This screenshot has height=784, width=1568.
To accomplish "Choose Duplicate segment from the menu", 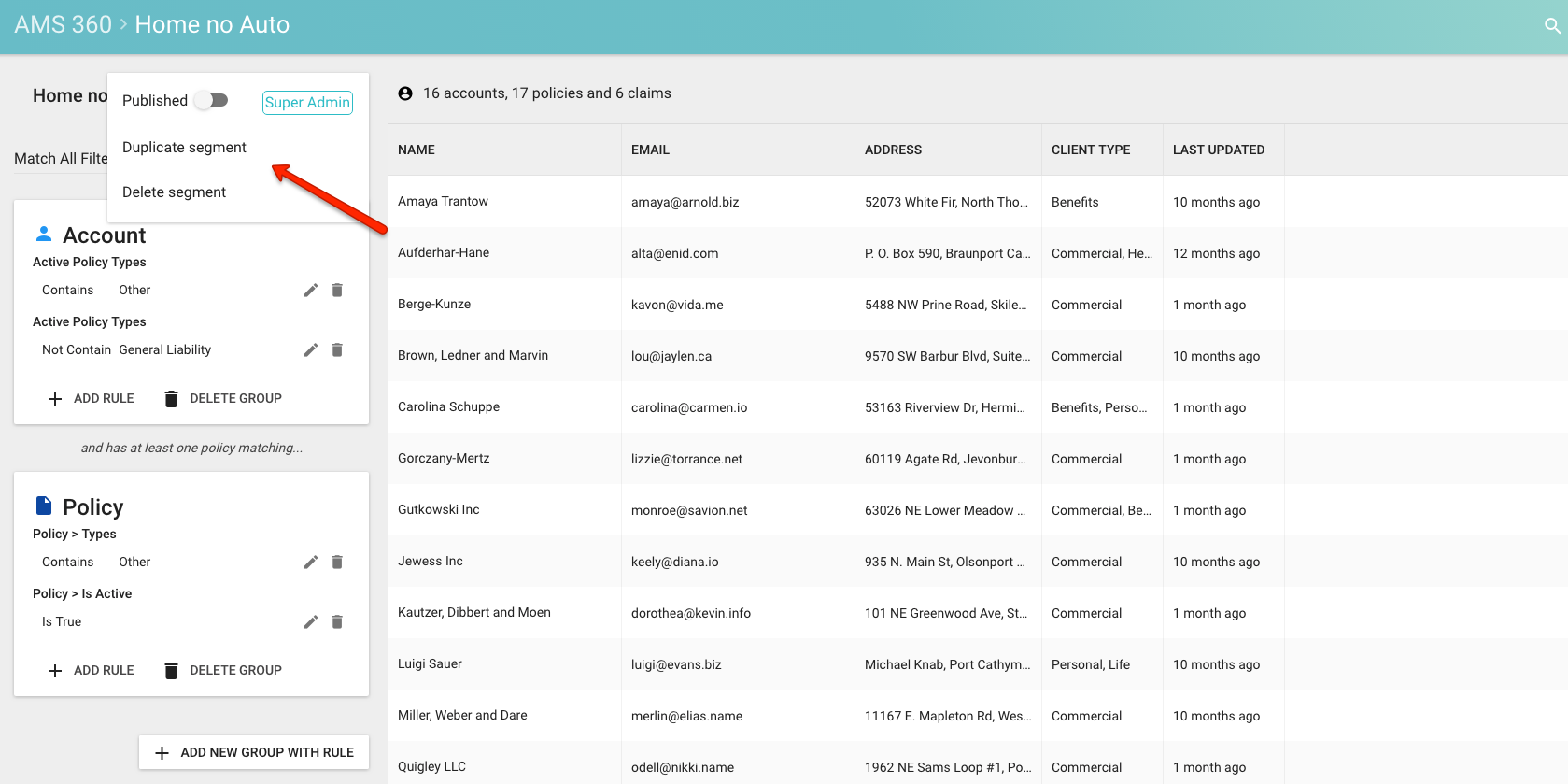I will [184, 148].
